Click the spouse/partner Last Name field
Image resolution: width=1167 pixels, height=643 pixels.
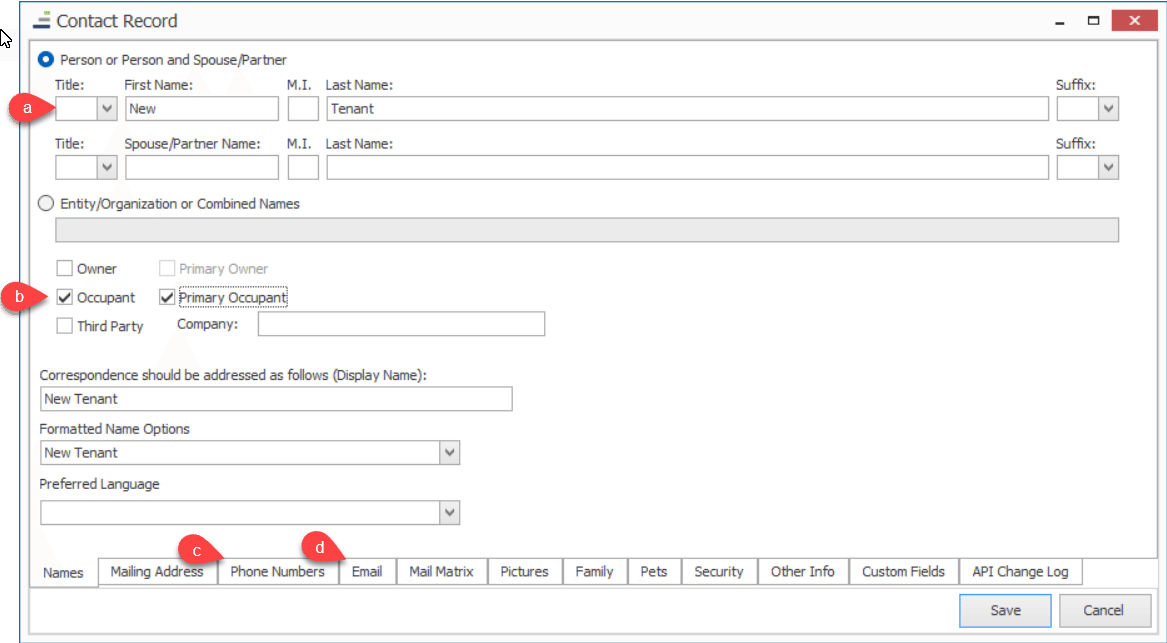point(688,167)
